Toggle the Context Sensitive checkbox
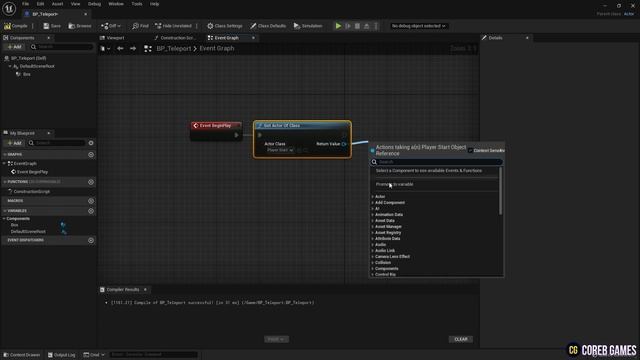Image resolution: width=640 pixels, height=360 pixels. point(470,151)
